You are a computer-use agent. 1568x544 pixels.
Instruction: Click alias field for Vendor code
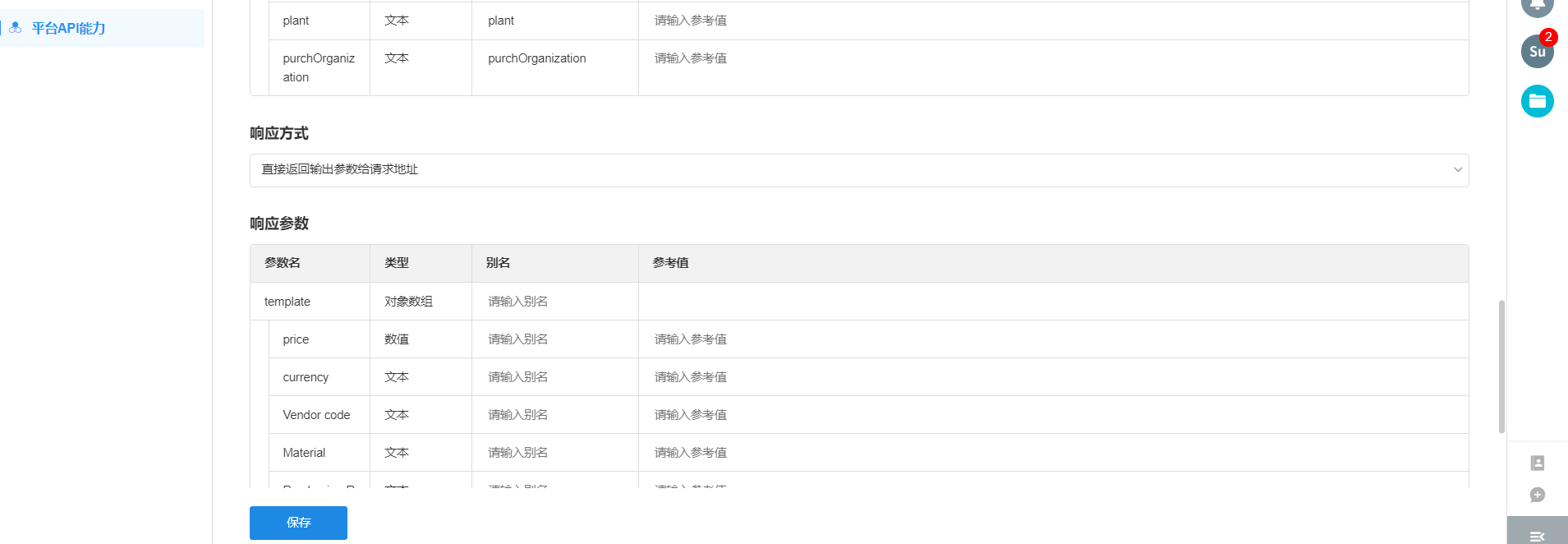[x=554, y=415]
